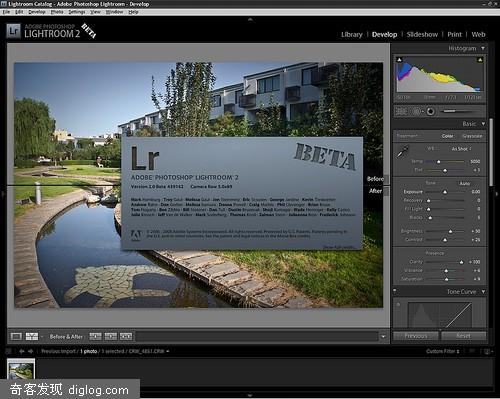
Task: Click the Exposure value 0.00
Action: pos(476,192)
